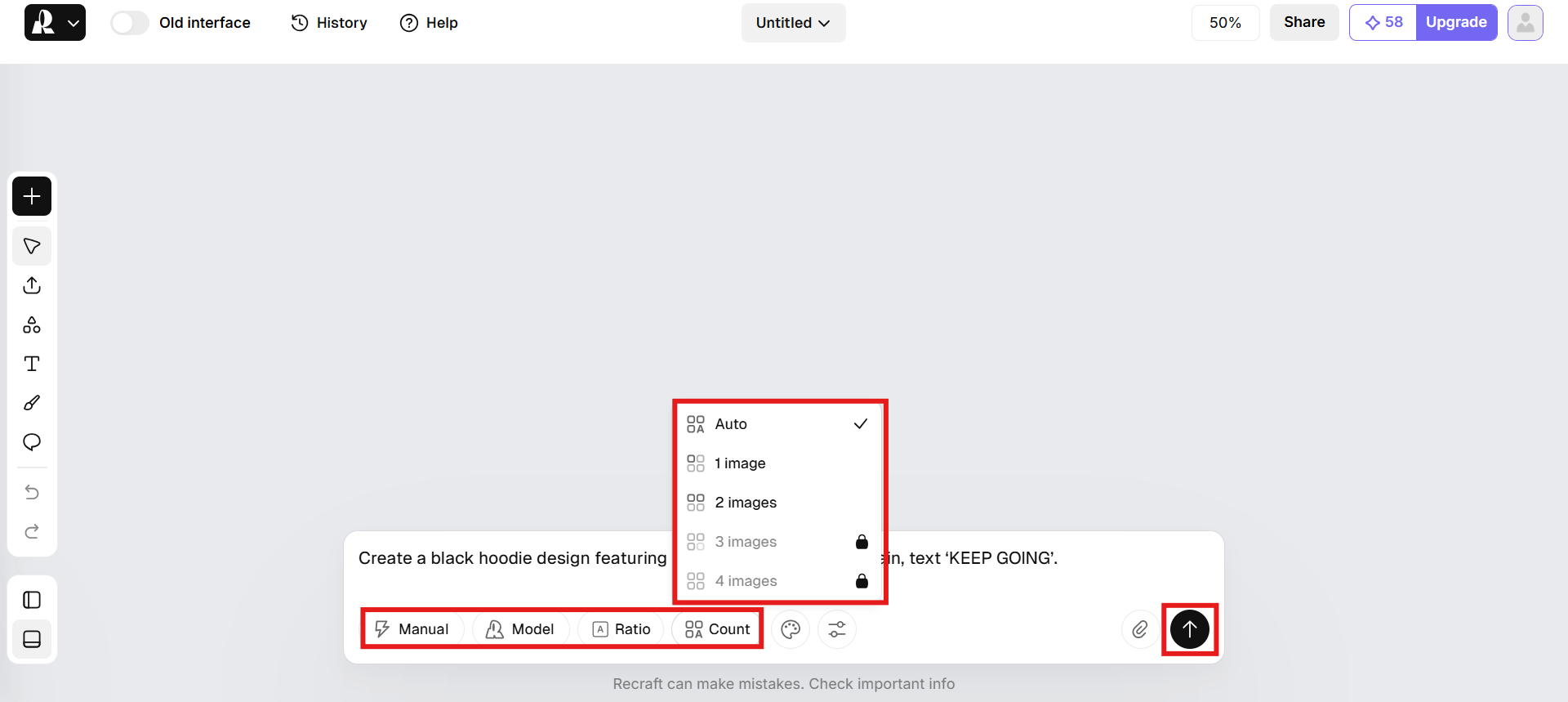This screenshot has width=1568, height=702.
Task: Expand the Untitled project dropdown
Action: [x=793, y=23]
